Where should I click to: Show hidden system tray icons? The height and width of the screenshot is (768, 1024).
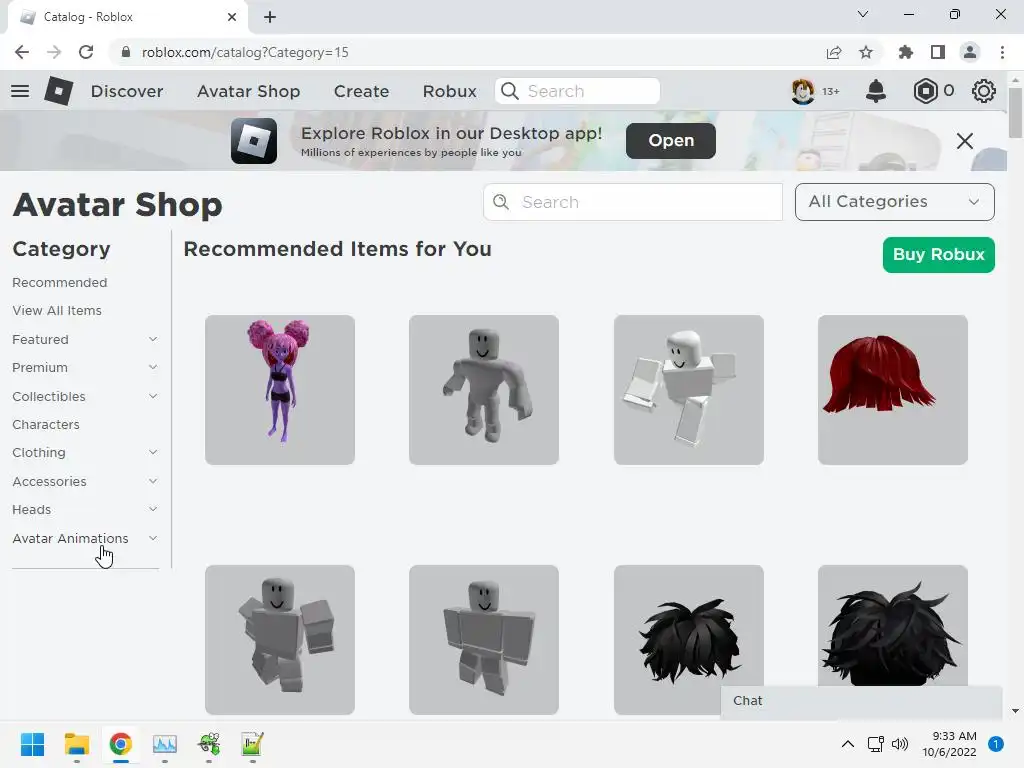848,744
